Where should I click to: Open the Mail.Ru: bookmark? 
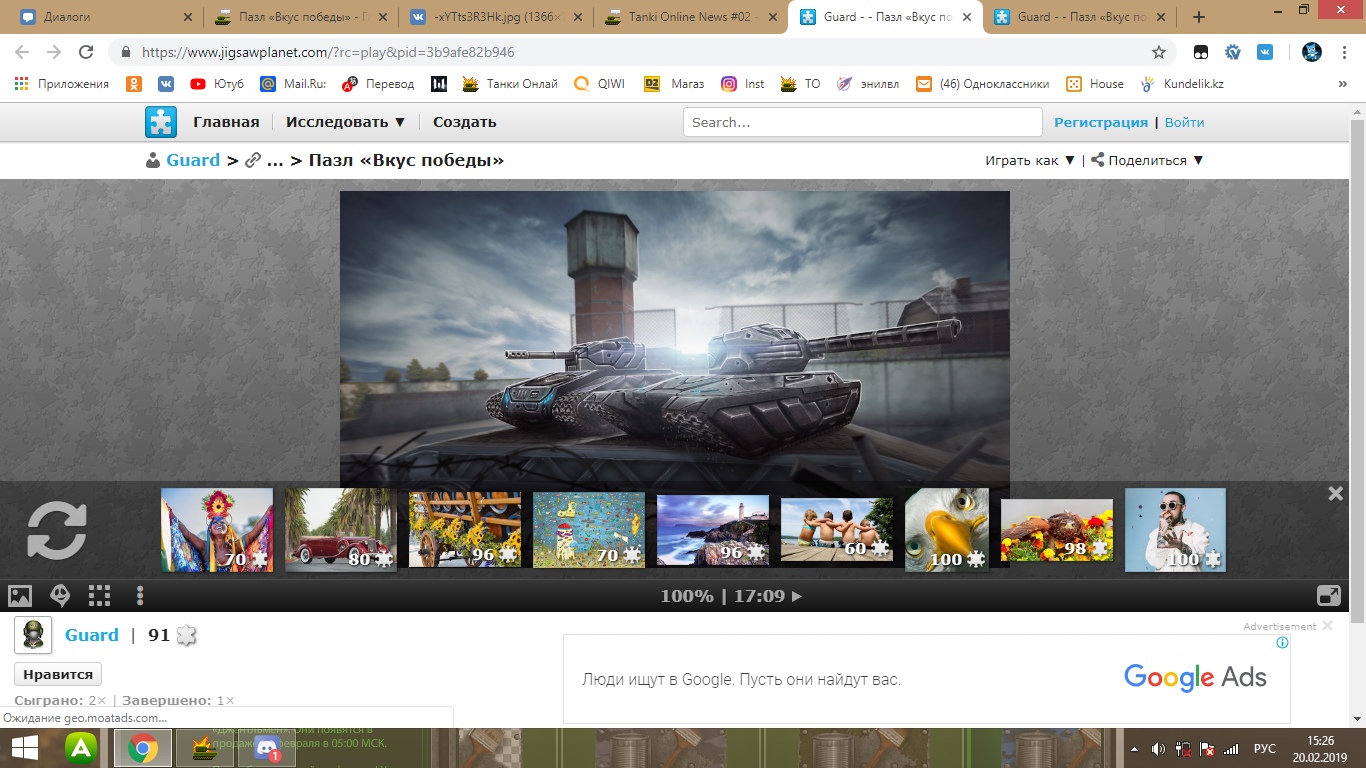(x=293, y=84)
